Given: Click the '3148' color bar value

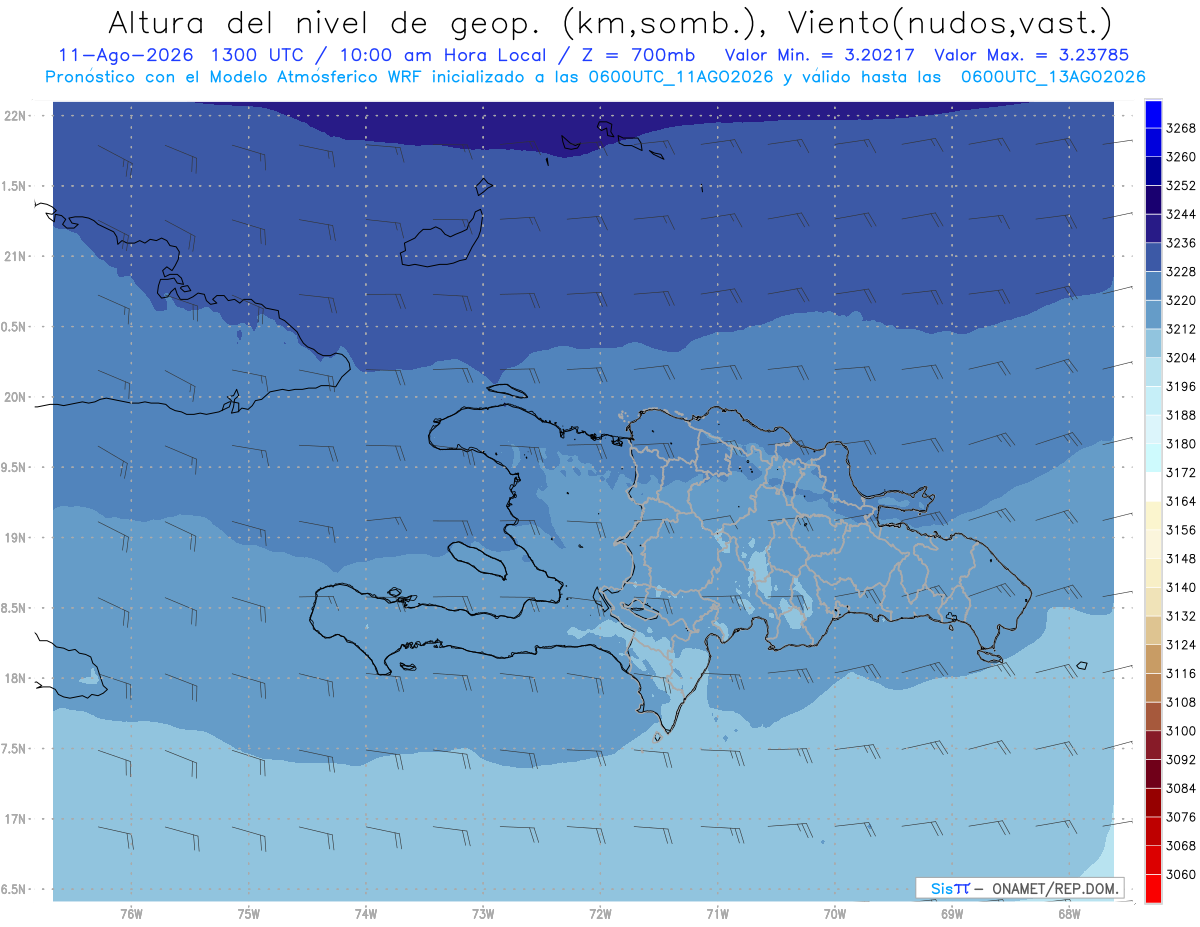Looking at the screenshot, I should (1181, 558).
